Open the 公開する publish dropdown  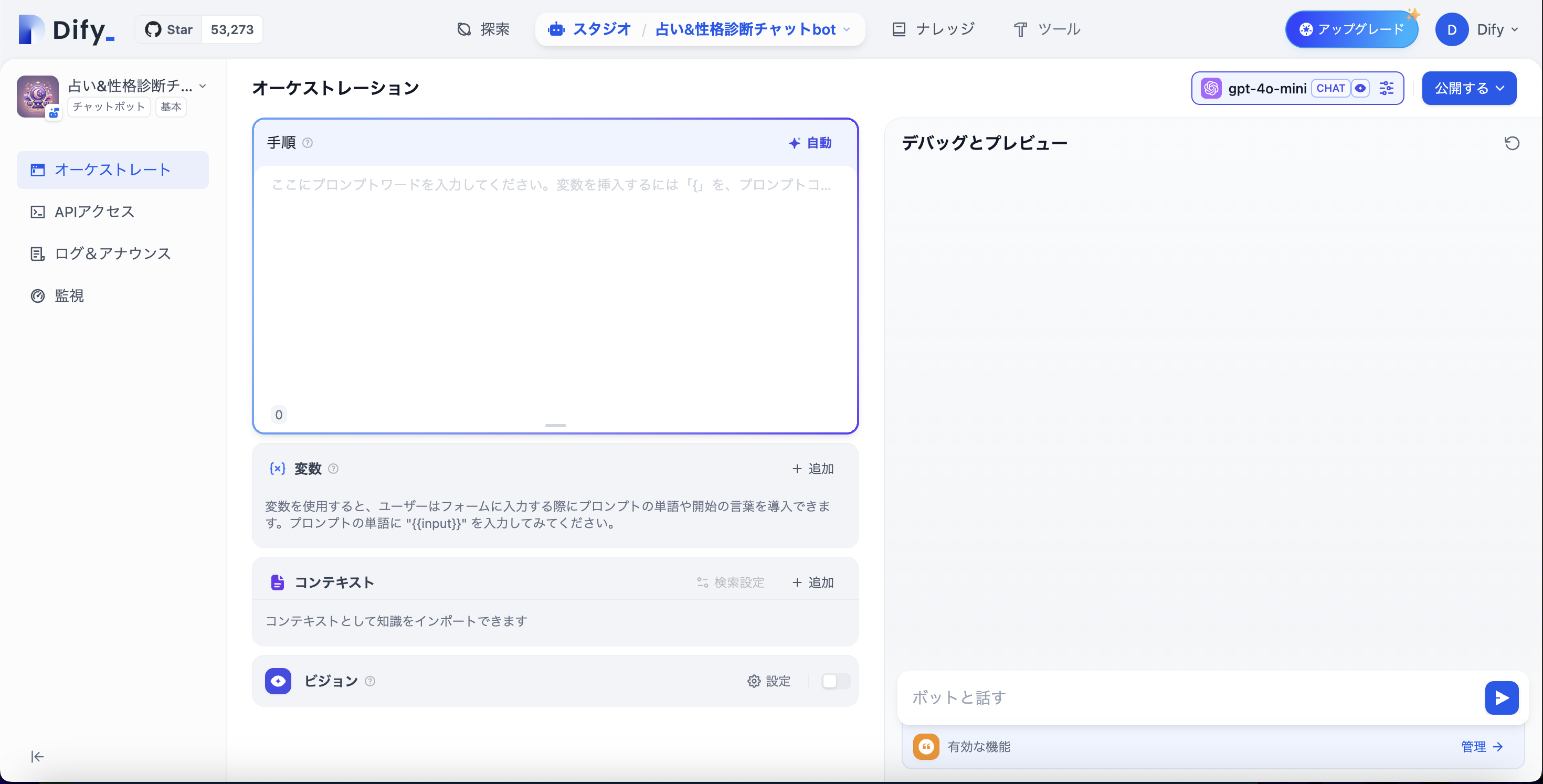click(1468, 88)
